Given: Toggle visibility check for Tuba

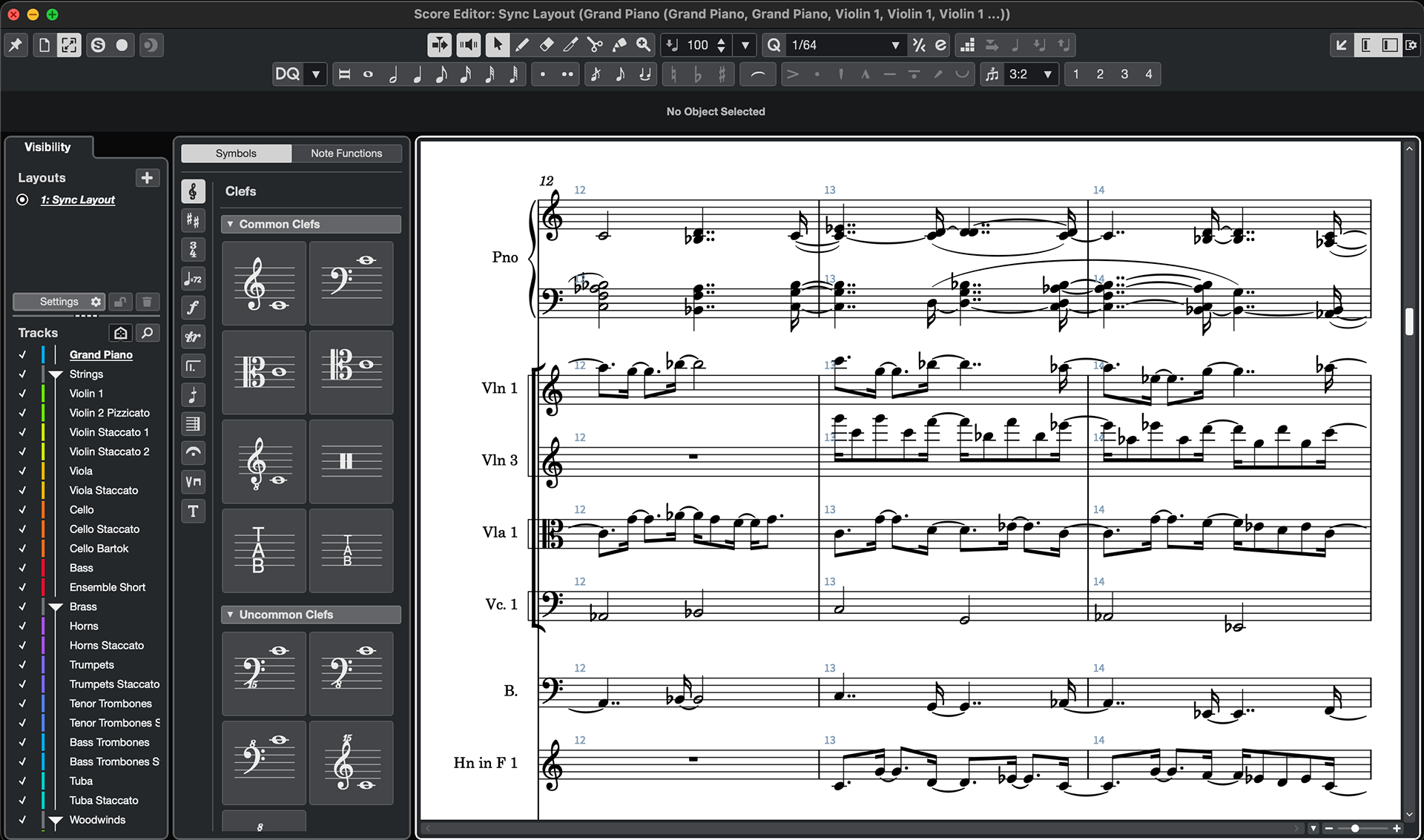Looking at the screenshot, I should (22, 781).
